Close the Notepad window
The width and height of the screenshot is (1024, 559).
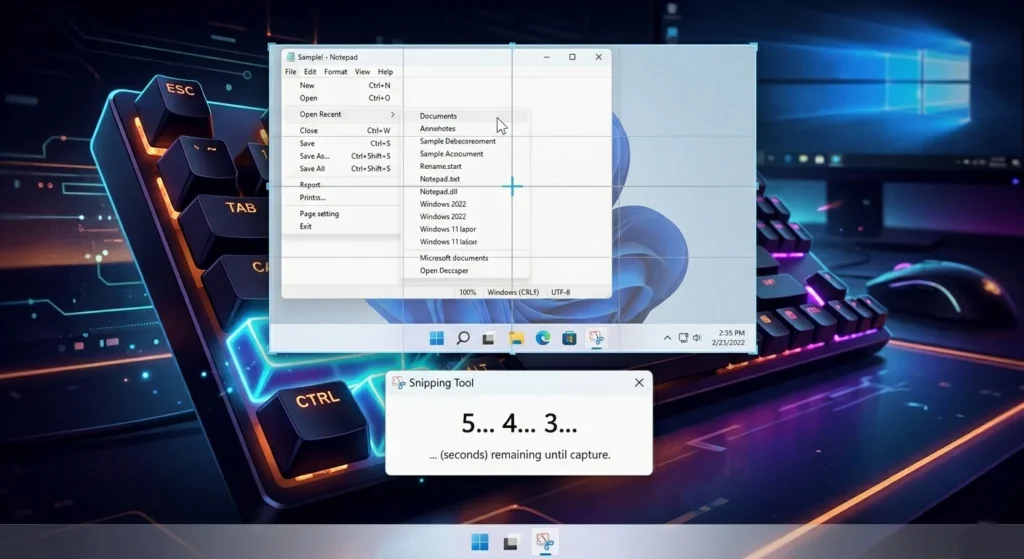click(x=598, y=57)
